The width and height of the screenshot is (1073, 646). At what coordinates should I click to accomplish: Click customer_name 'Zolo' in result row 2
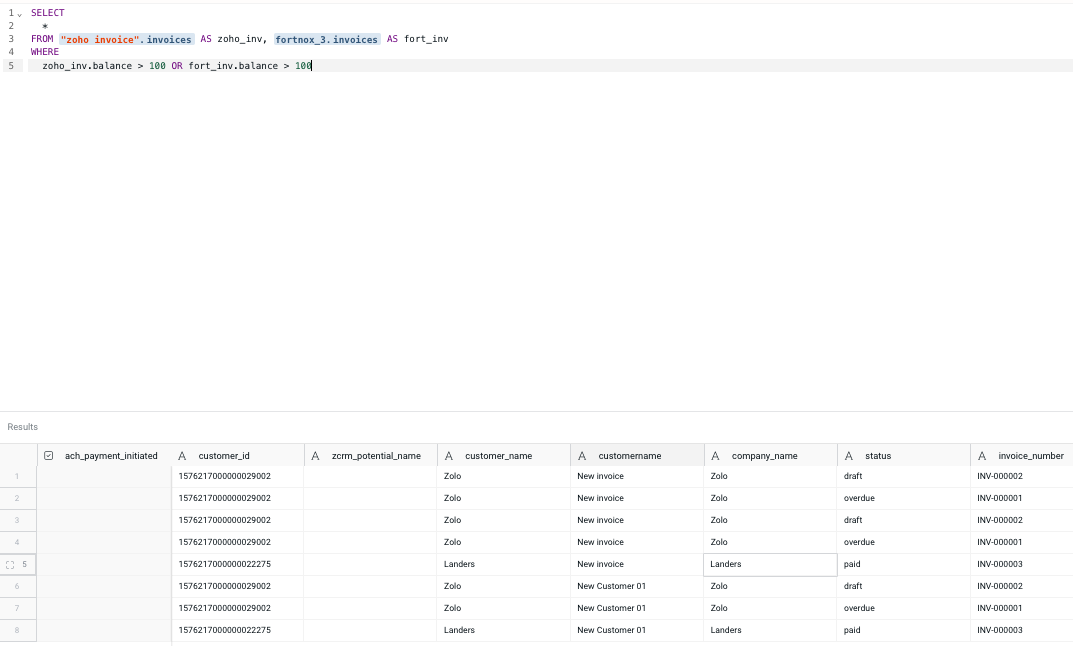pos(504,498)
